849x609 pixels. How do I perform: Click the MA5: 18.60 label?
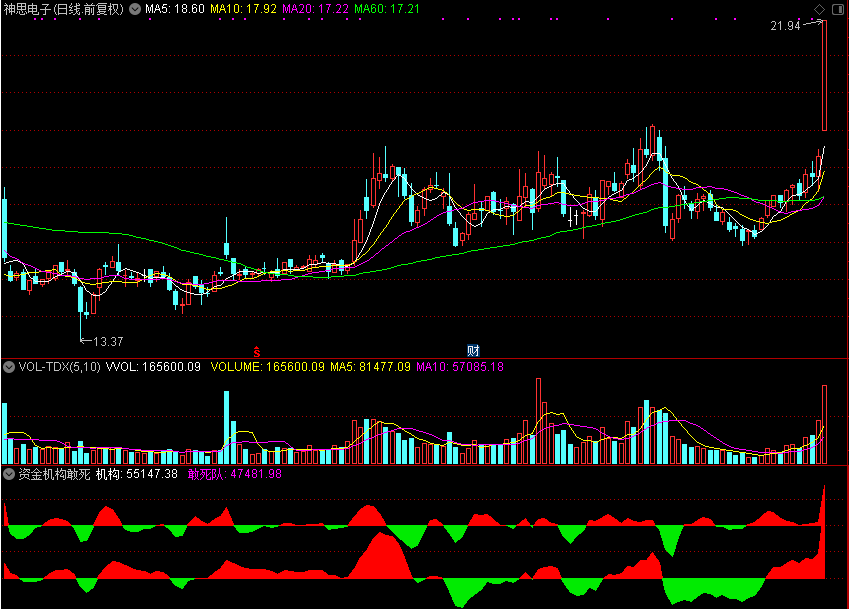[x=174, y=9]
